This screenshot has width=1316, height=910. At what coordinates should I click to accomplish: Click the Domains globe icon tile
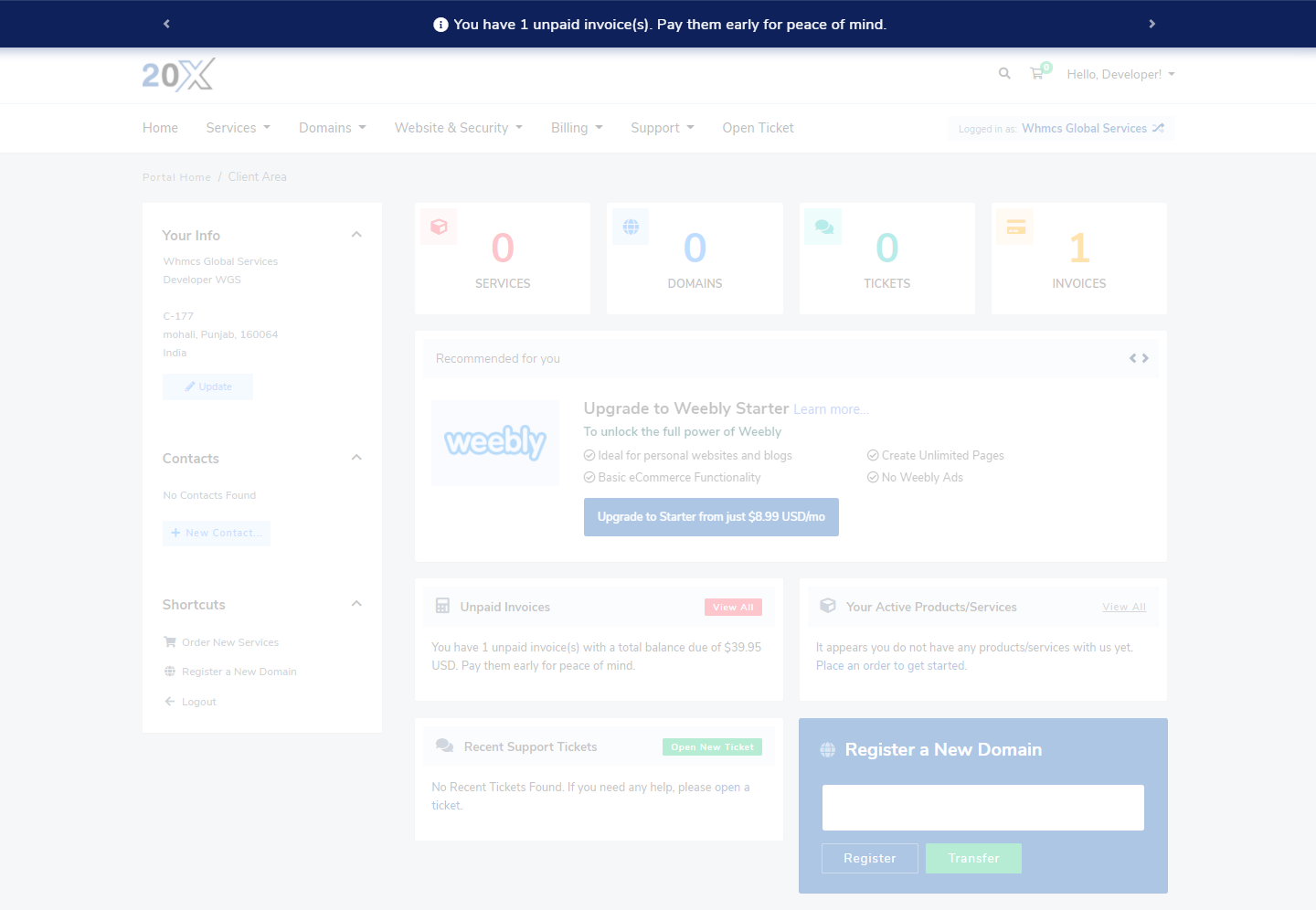pos(631,227)
